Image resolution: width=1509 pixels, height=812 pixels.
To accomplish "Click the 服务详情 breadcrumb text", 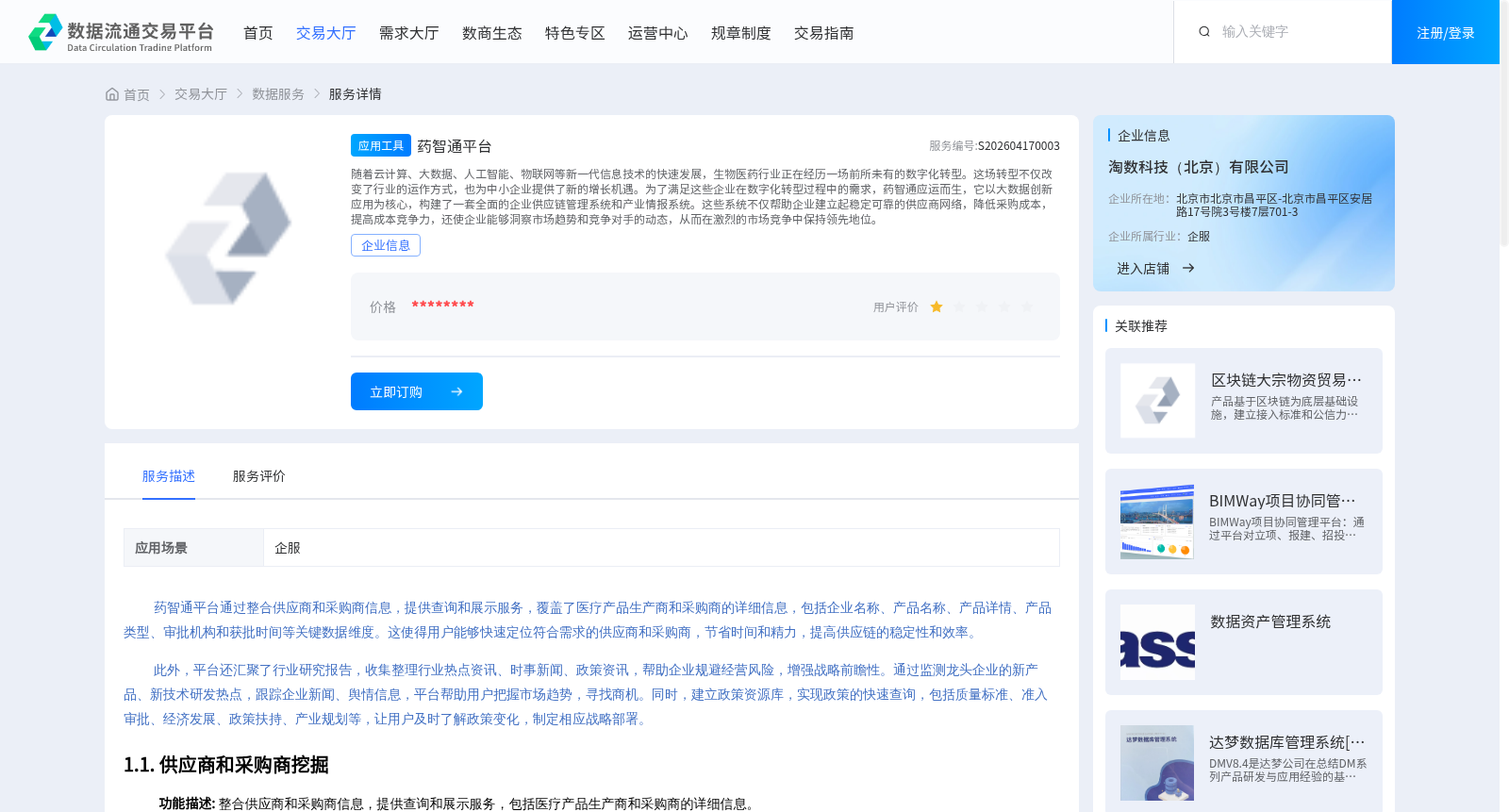I will coord(356,94).
